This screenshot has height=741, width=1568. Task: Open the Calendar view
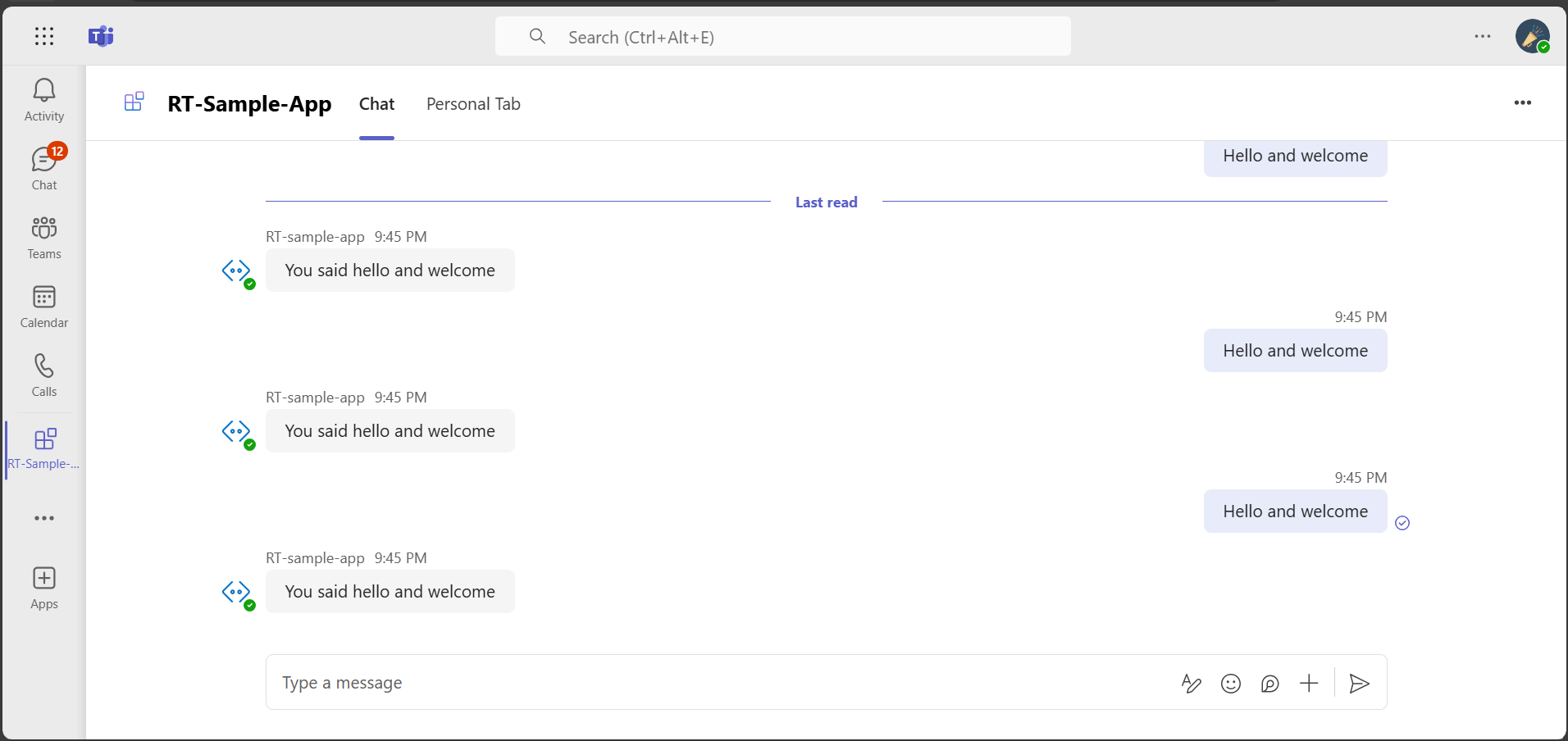[44, 307]
